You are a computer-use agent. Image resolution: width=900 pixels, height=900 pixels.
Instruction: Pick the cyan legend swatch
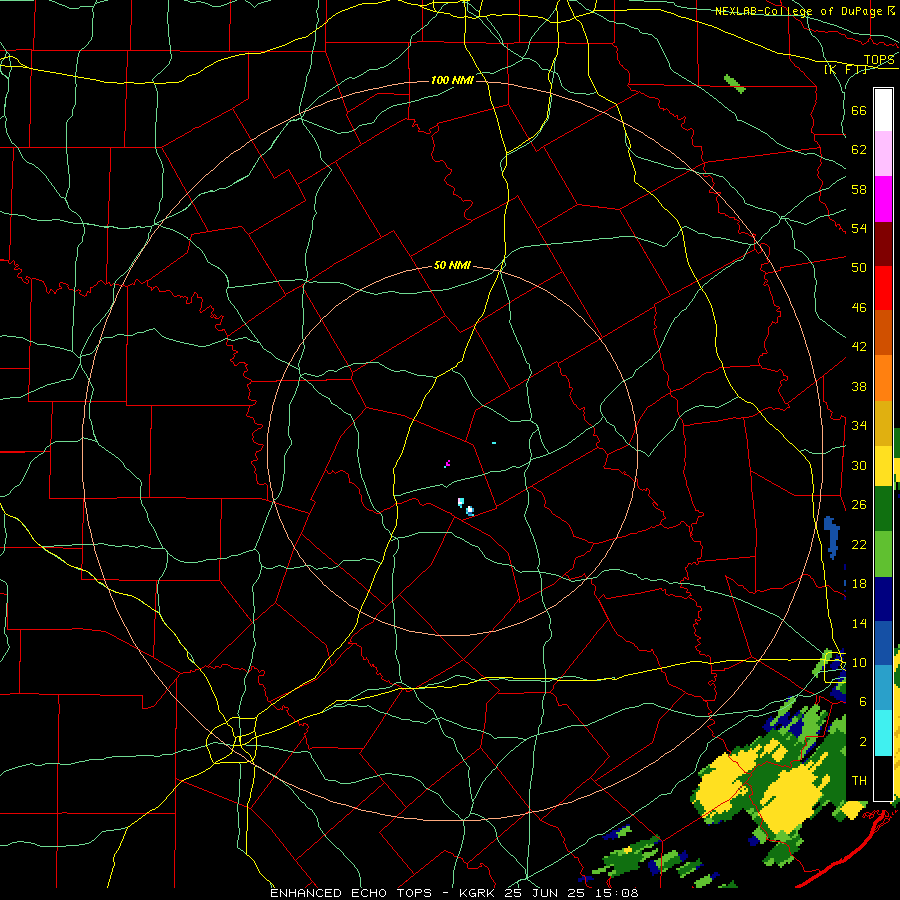[883, 733]
